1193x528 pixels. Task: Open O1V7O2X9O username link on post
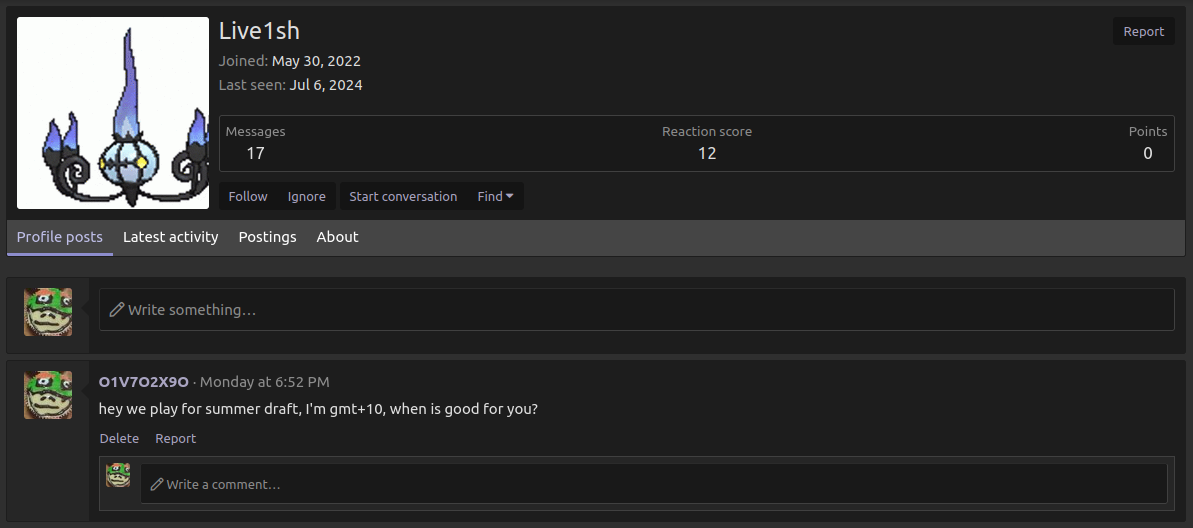[x=144, y=382]
